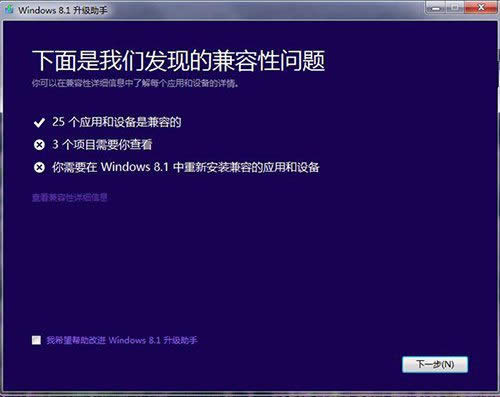This screenshot has width=500, height=397.
Task: Select the text 3 个项目需要你查看
Action: [x=102, y=144]
